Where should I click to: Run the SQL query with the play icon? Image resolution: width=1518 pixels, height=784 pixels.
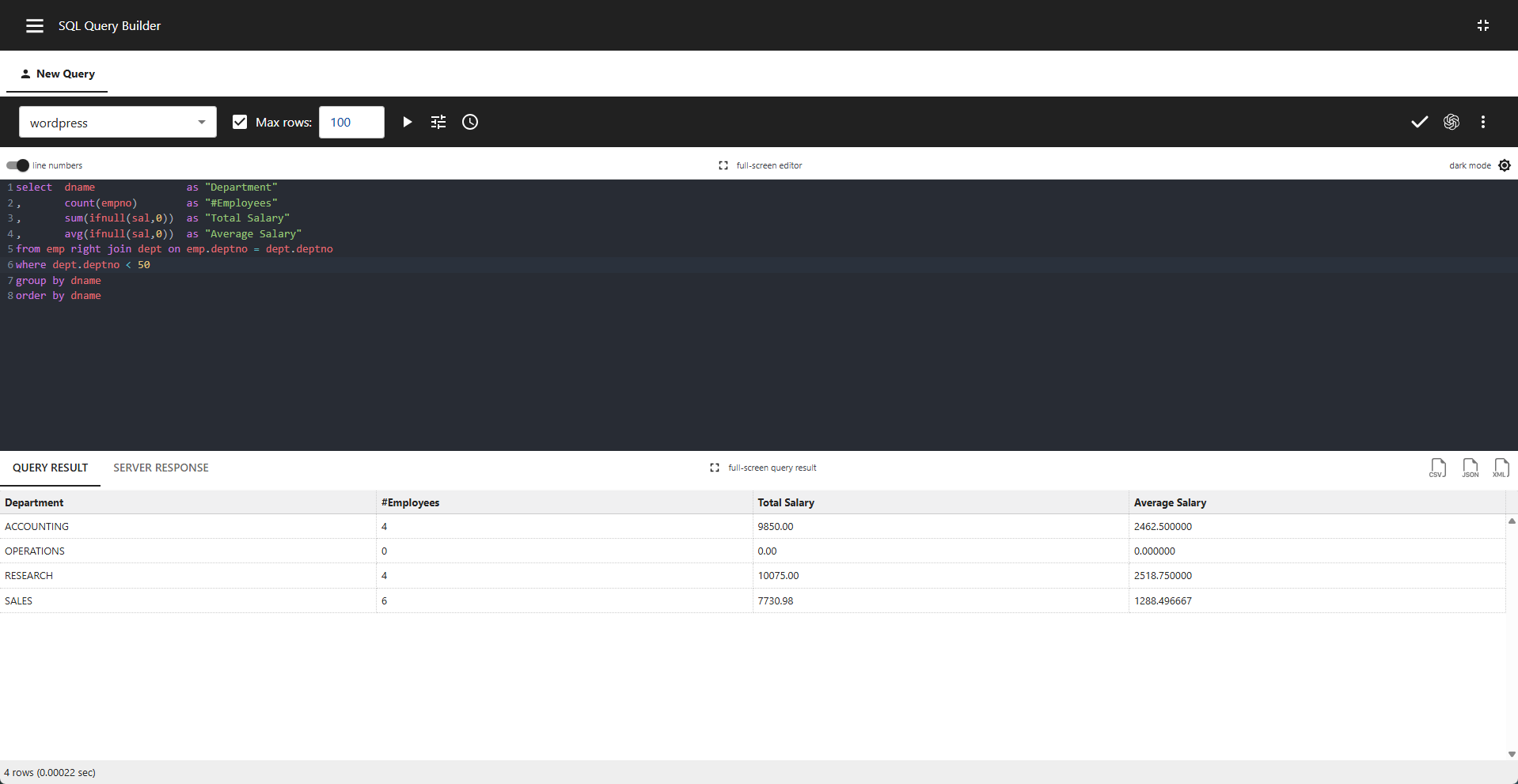[407, 122]
